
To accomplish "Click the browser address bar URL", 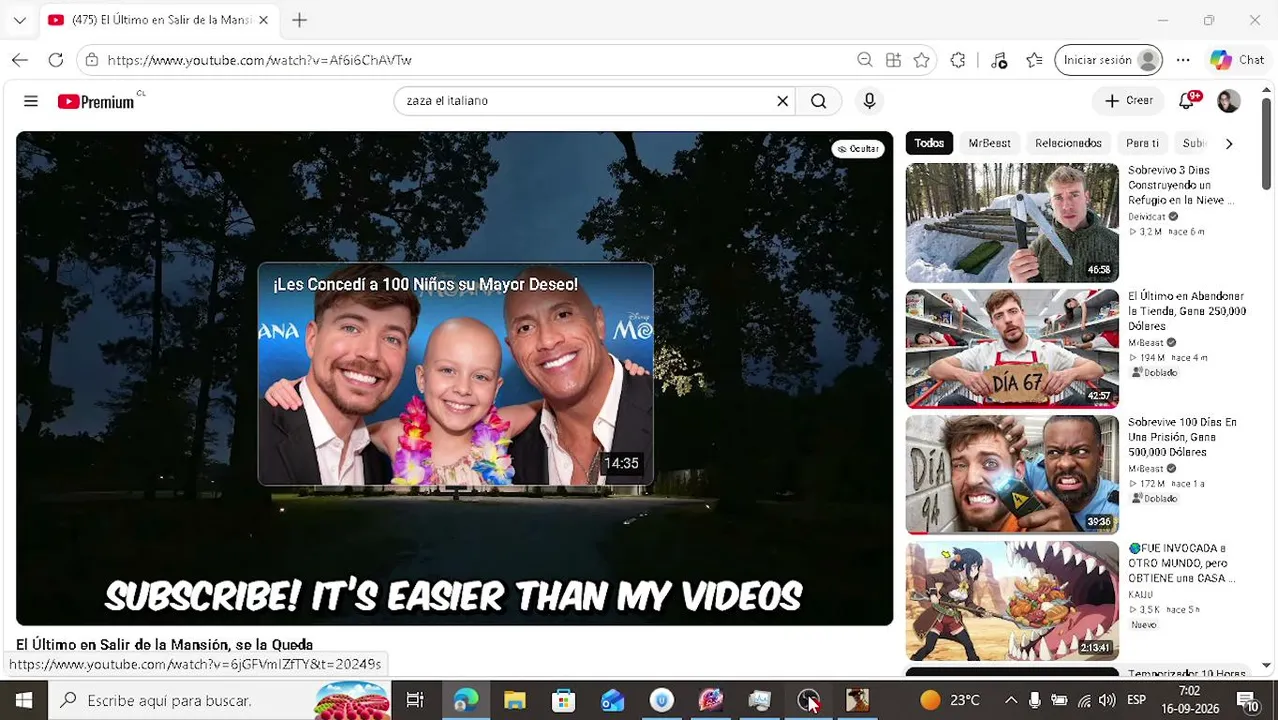I will coord(260,60).
